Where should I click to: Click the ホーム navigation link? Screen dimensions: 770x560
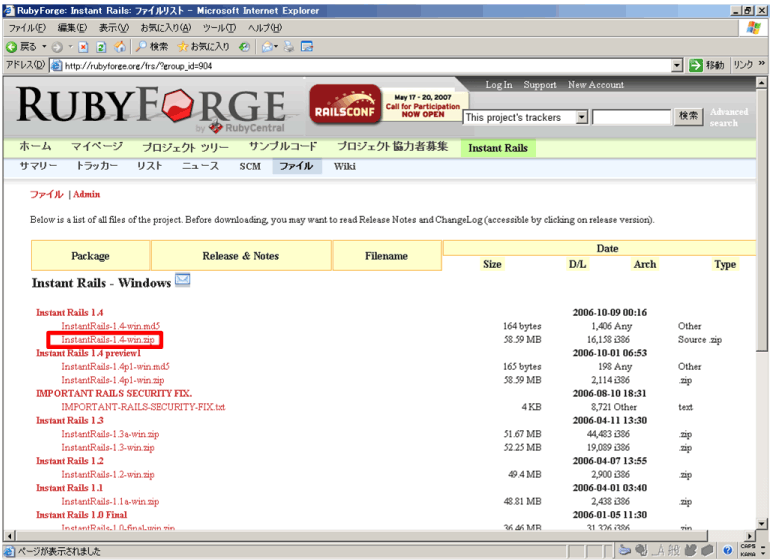[35, 146]
